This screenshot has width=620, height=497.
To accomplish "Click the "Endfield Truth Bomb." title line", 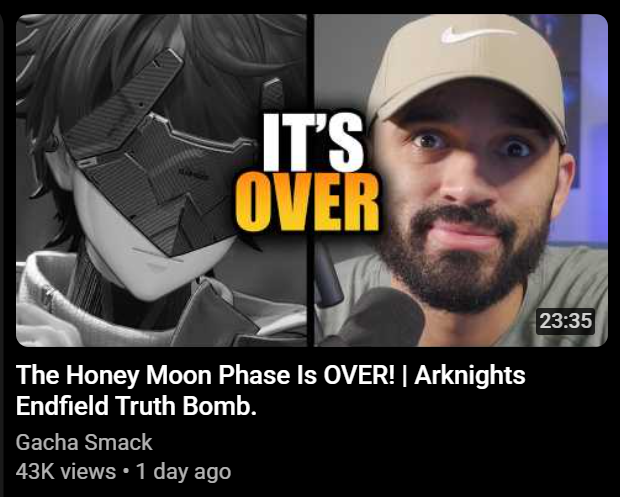I will pyautogui.click(x=136, y=406).
